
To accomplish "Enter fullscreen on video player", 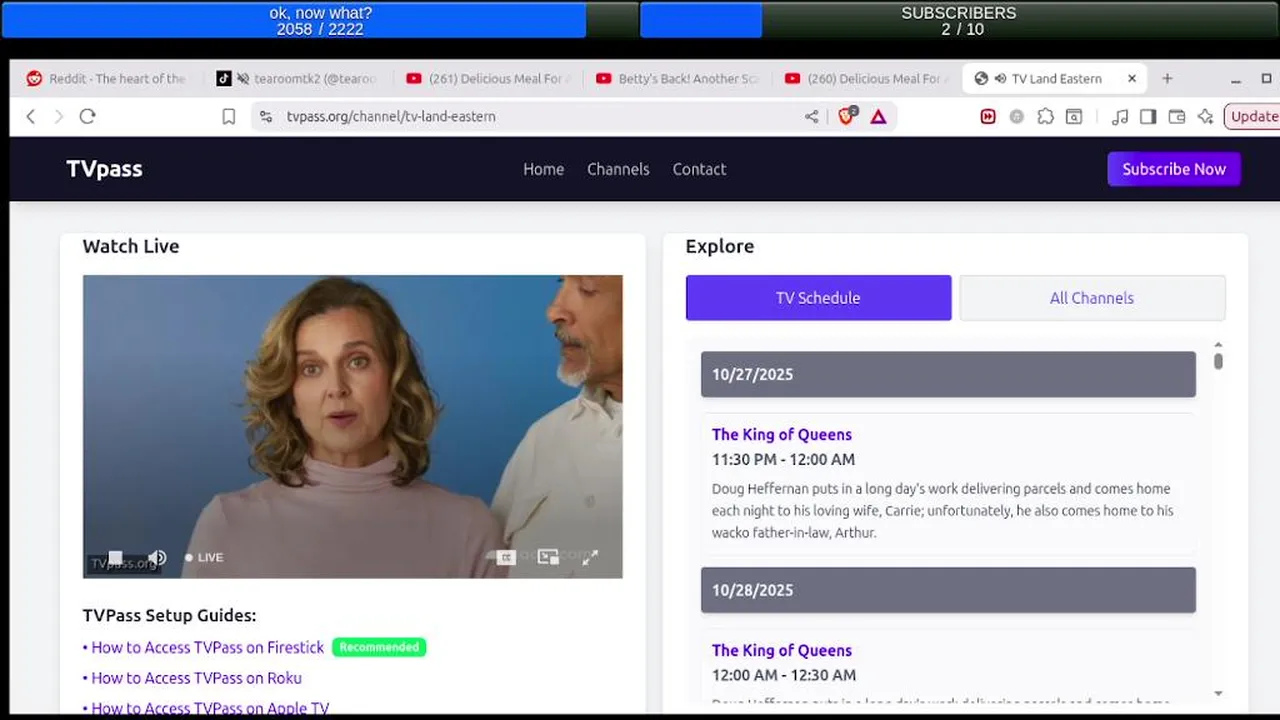I will 590,557.
